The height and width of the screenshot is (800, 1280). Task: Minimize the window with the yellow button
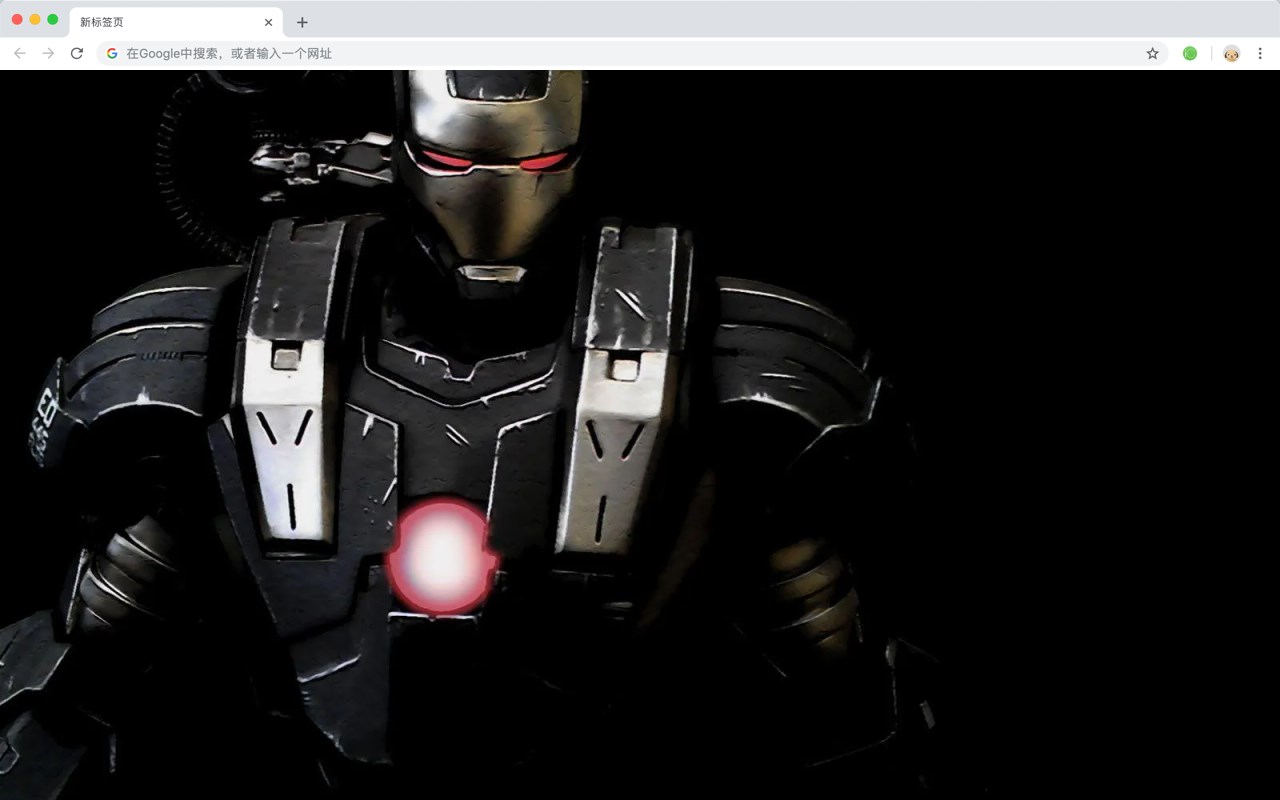click(35, 19)
